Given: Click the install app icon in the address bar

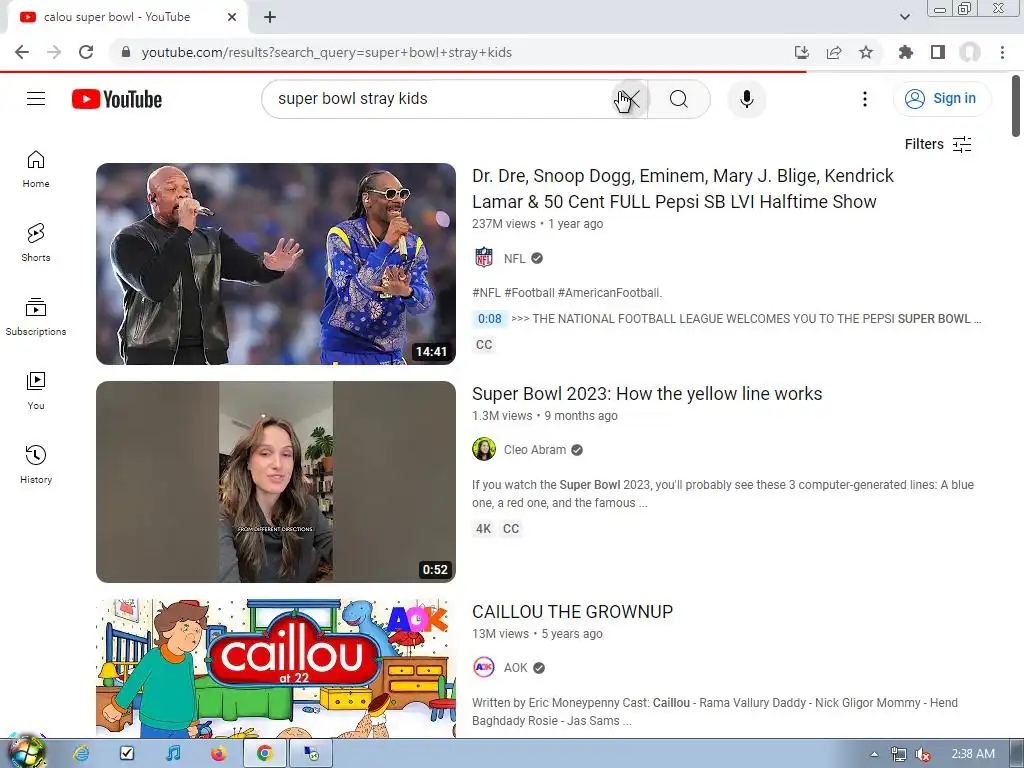Looking at the screenshot, I should (802, 52).
